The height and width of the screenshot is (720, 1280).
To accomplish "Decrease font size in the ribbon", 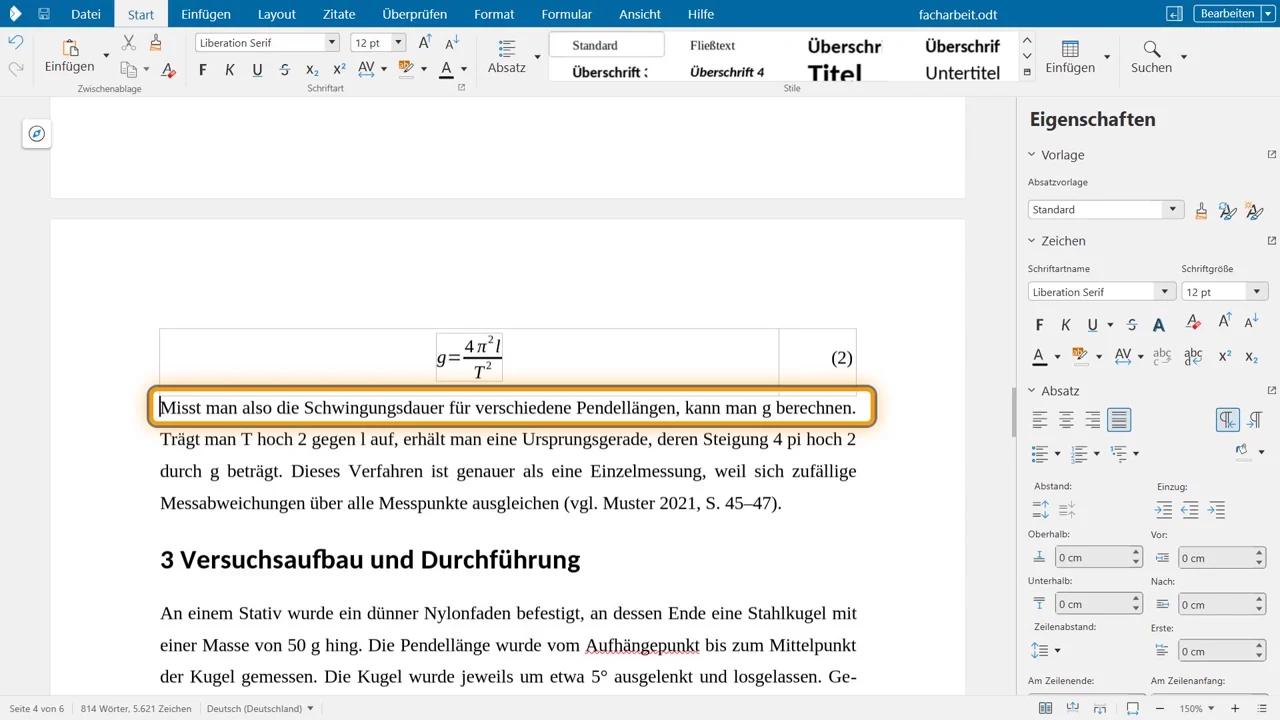I will point(452,42).
